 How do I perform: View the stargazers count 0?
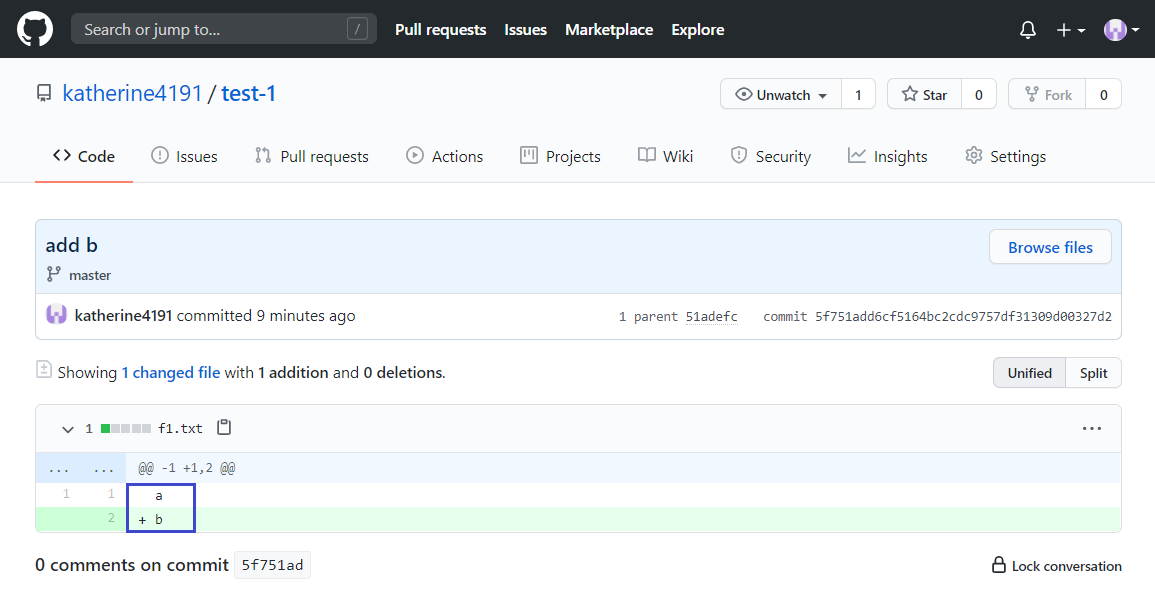[979, 94]
